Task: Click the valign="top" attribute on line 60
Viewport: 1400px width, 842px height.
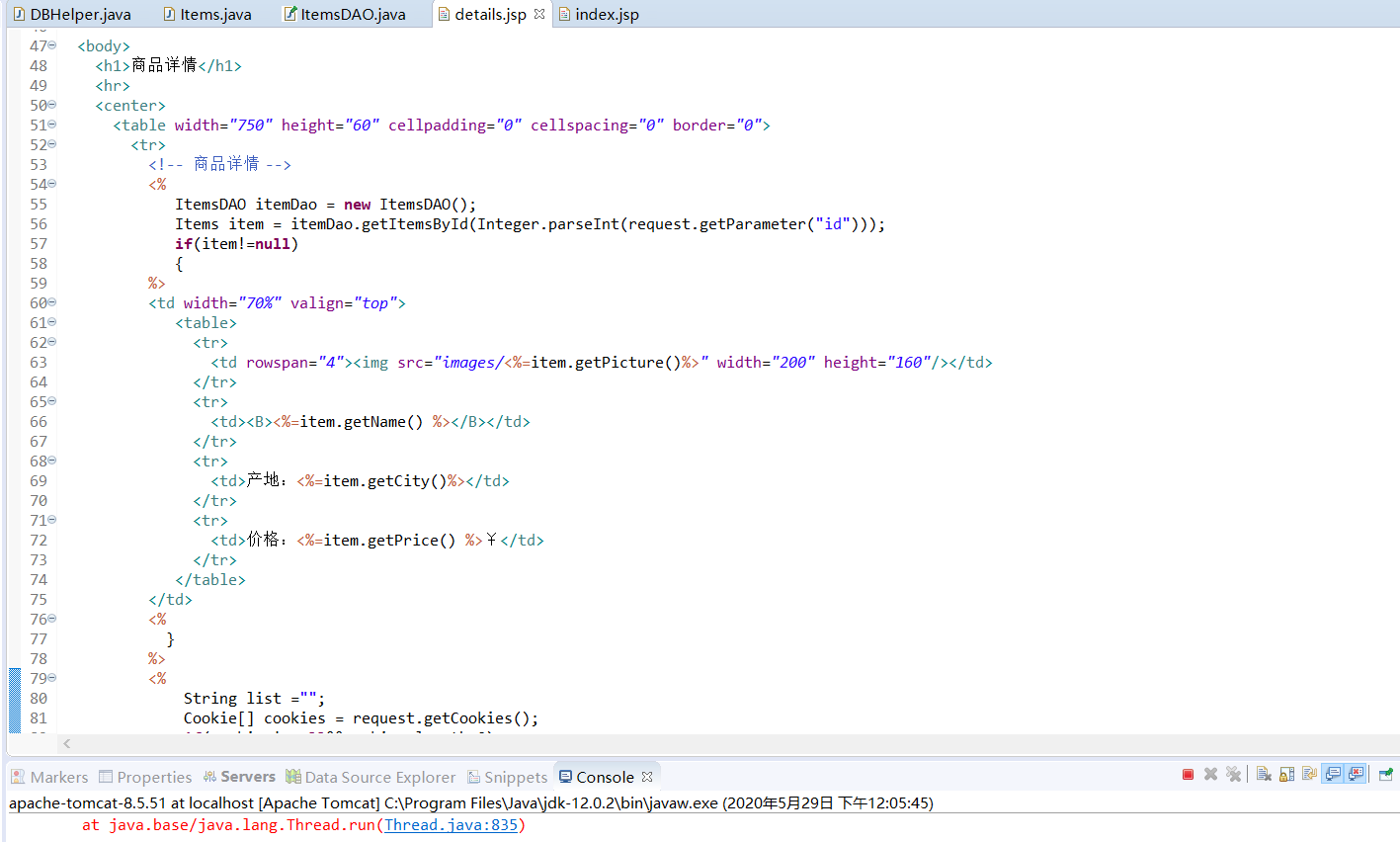Action: (344, 302)
